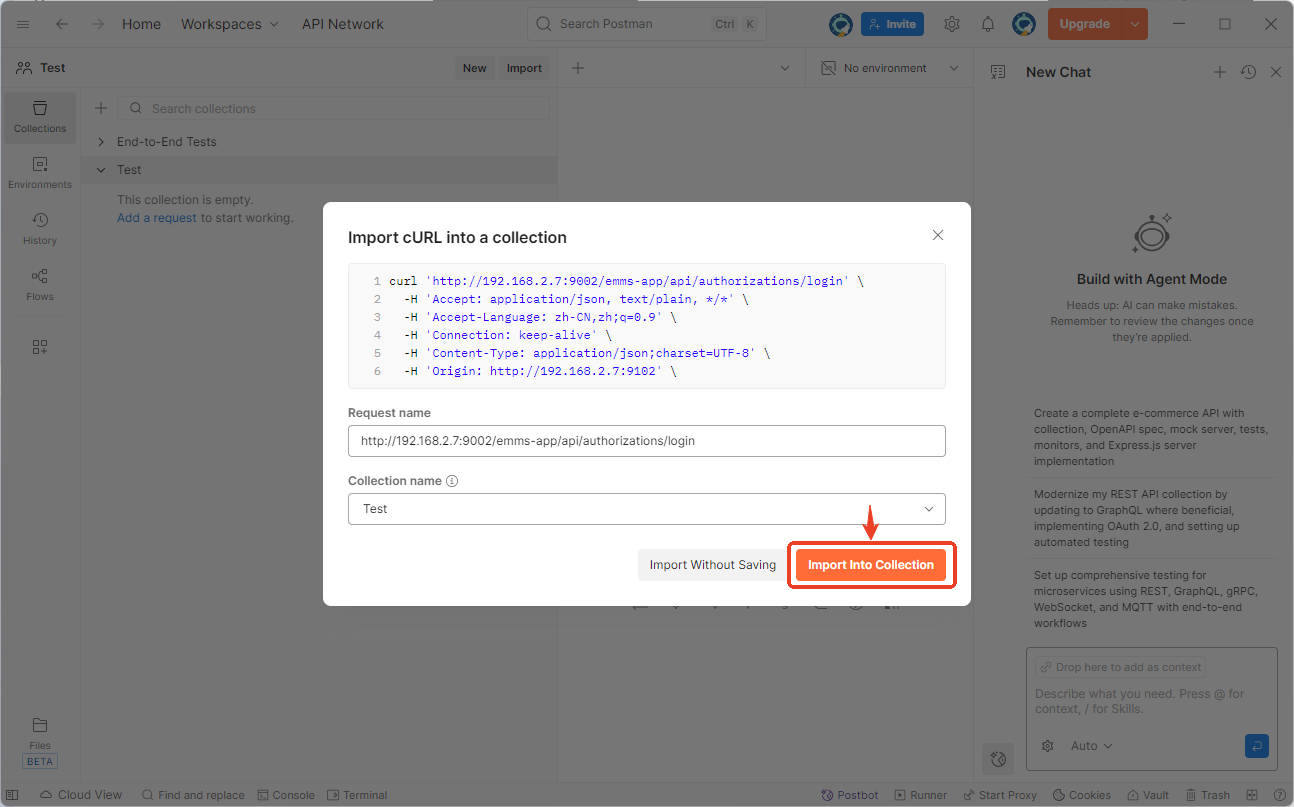Screen dimensions: 1294x807
Task: Open Settings gear in the header
Action: (952, 24)
